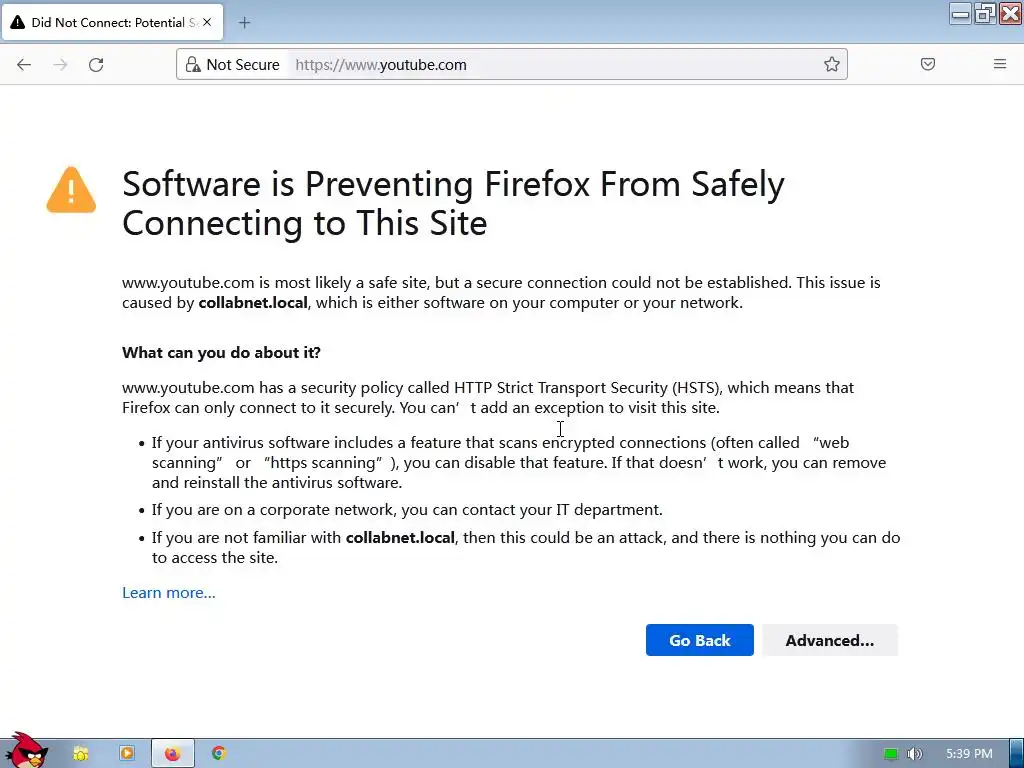Click the green network tray icon
This screenshot has height=768, width=1024.
point(890,754)
